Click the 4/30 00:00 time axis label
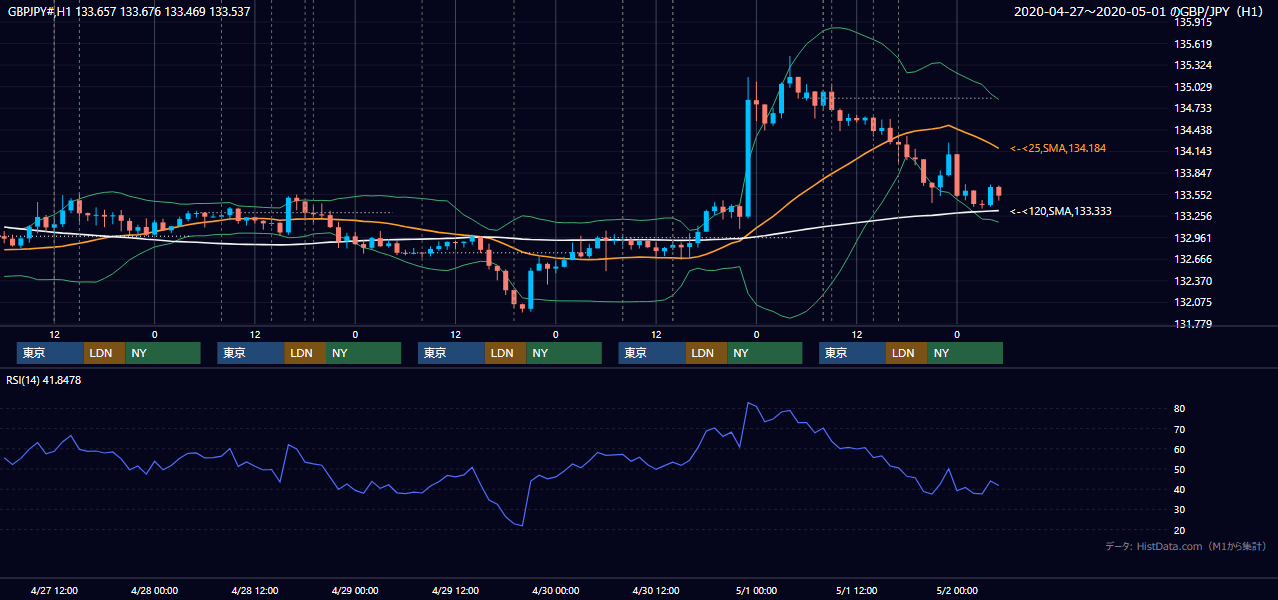 pyautogui.click(x=555, y=591)
